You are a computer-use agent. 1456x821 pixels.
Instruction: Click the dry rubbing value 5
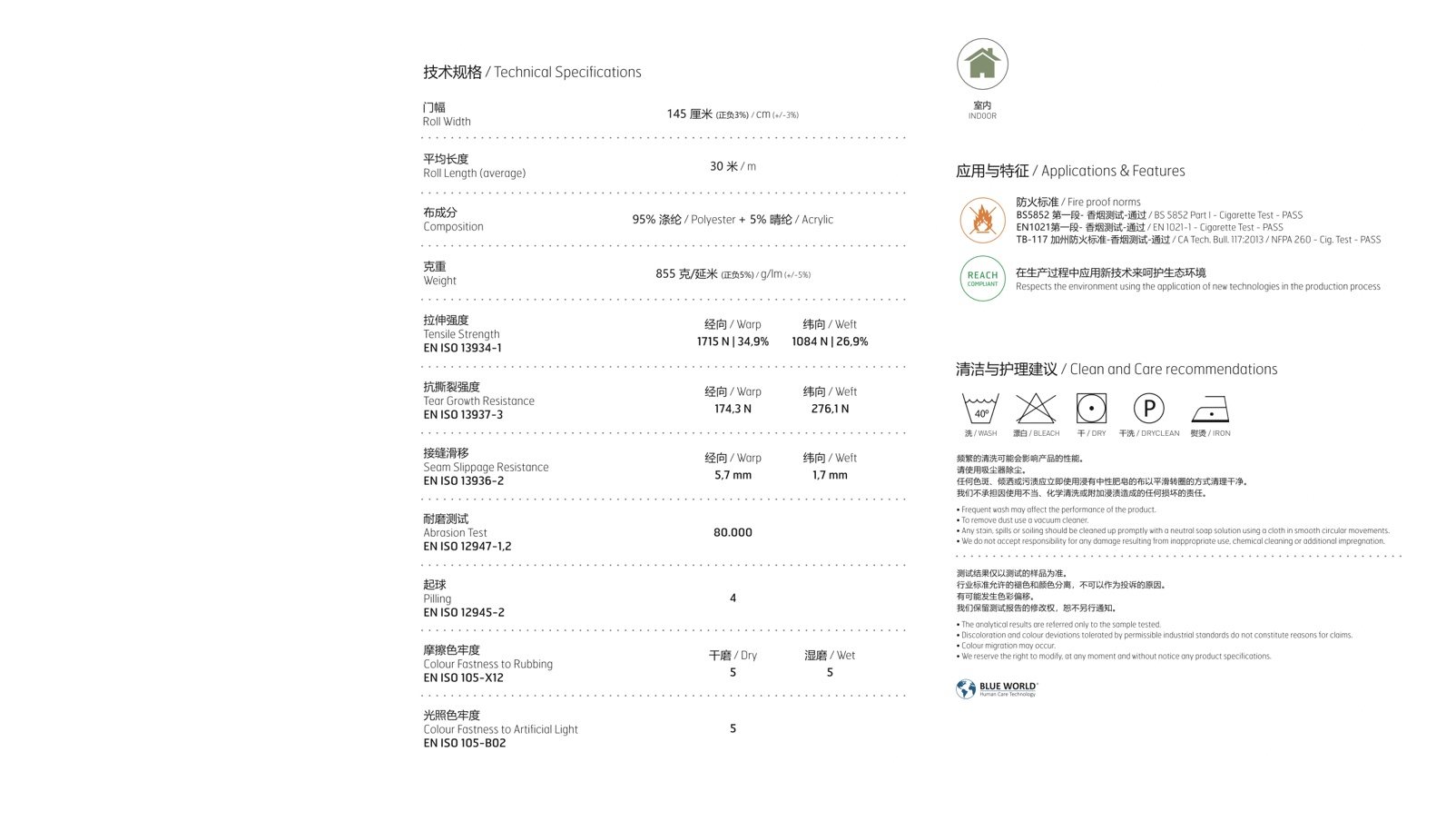pos(733,673)
